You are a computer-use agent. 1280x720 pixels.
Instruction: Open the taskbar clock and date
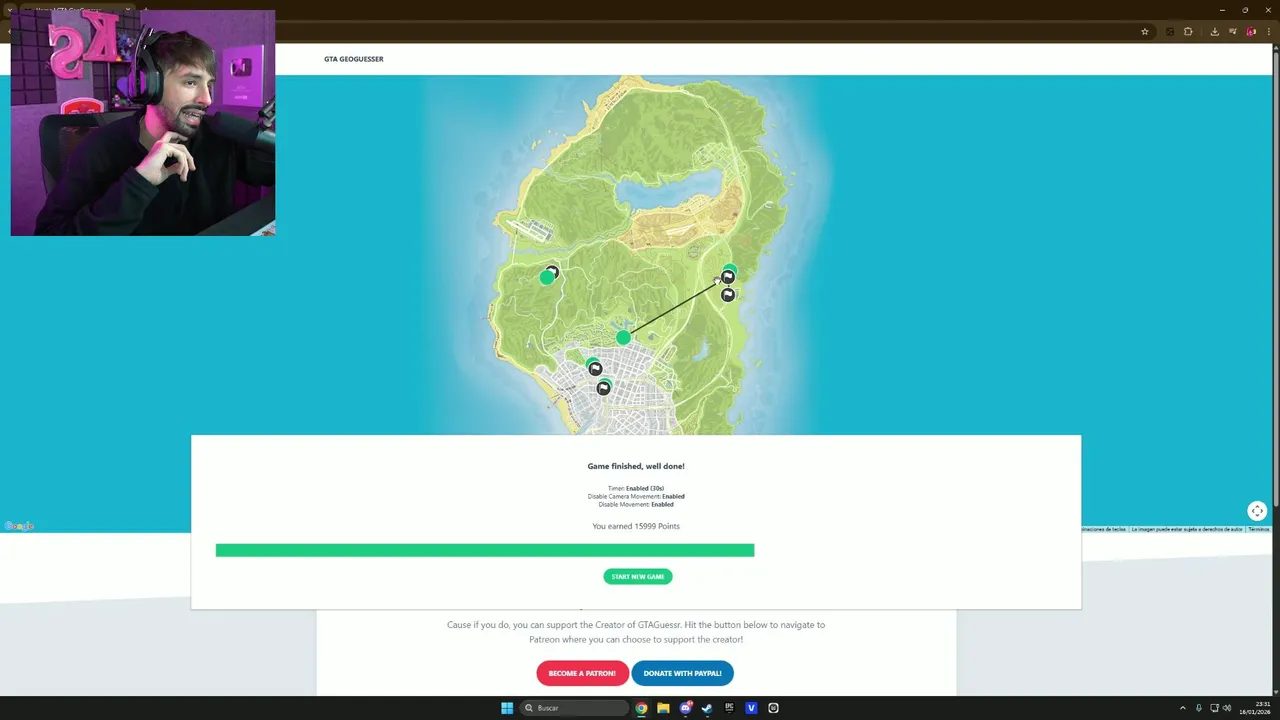[x=1255, y=708]
